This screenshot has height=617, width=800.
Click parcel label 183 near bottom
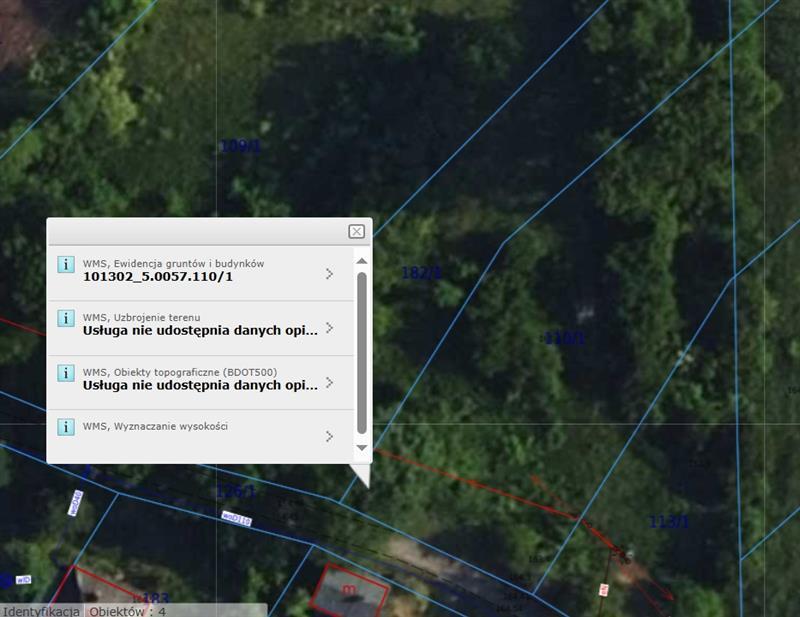156,598
